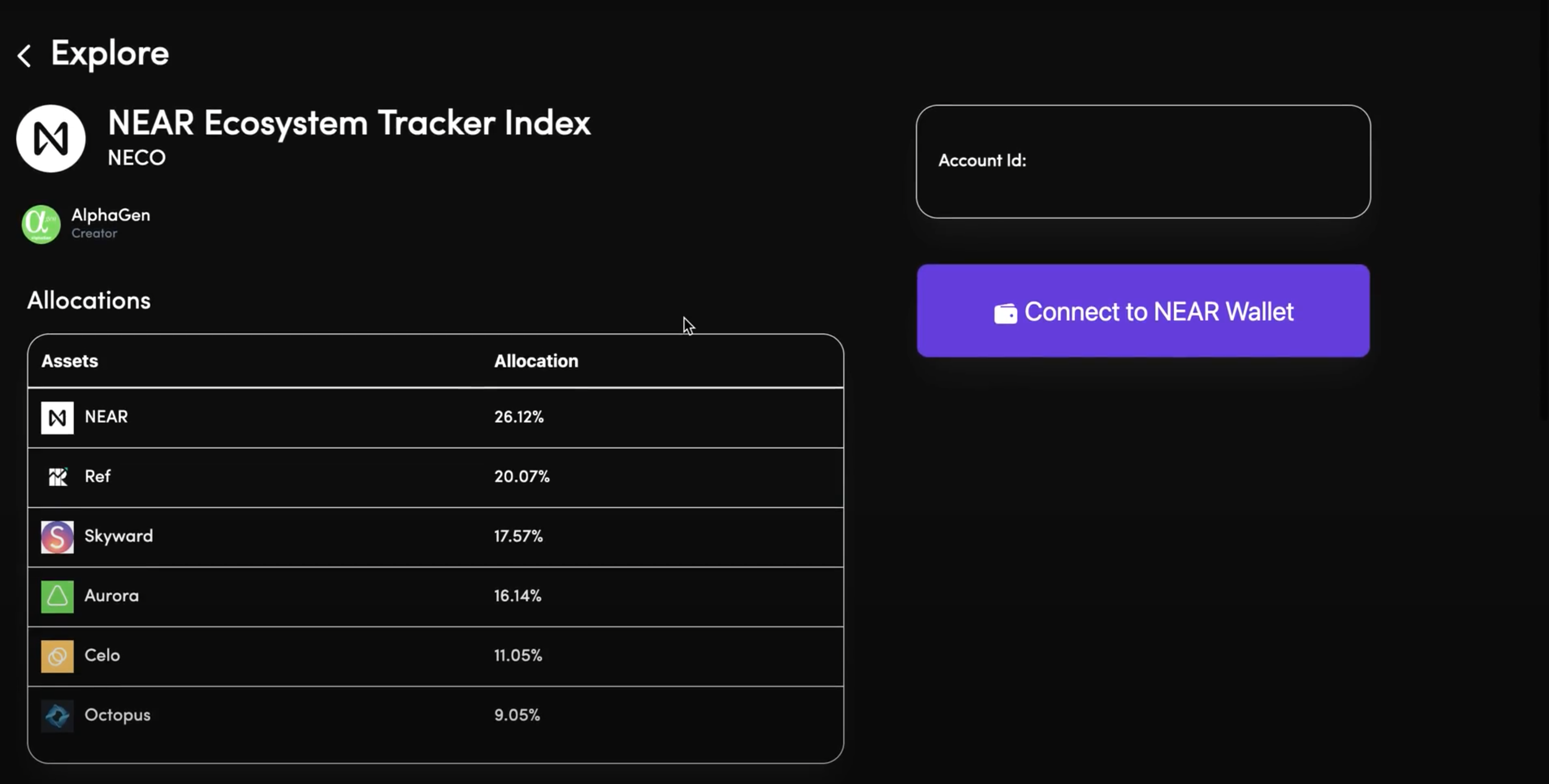The width and height of the screenshot is (1549, 784).
Task: Go back using the Explore arrow
Action: [24, 55]
